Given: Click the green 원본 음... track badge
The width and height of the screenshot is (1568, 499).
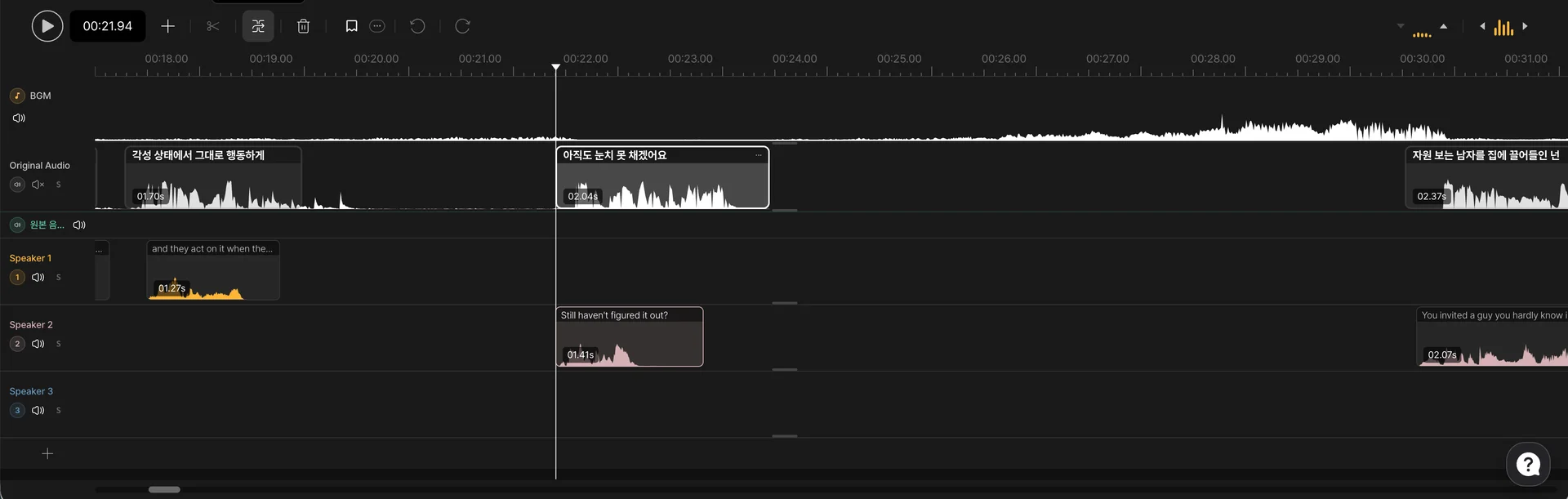Looking at the screenshot, I should click(x=17, y=225).
